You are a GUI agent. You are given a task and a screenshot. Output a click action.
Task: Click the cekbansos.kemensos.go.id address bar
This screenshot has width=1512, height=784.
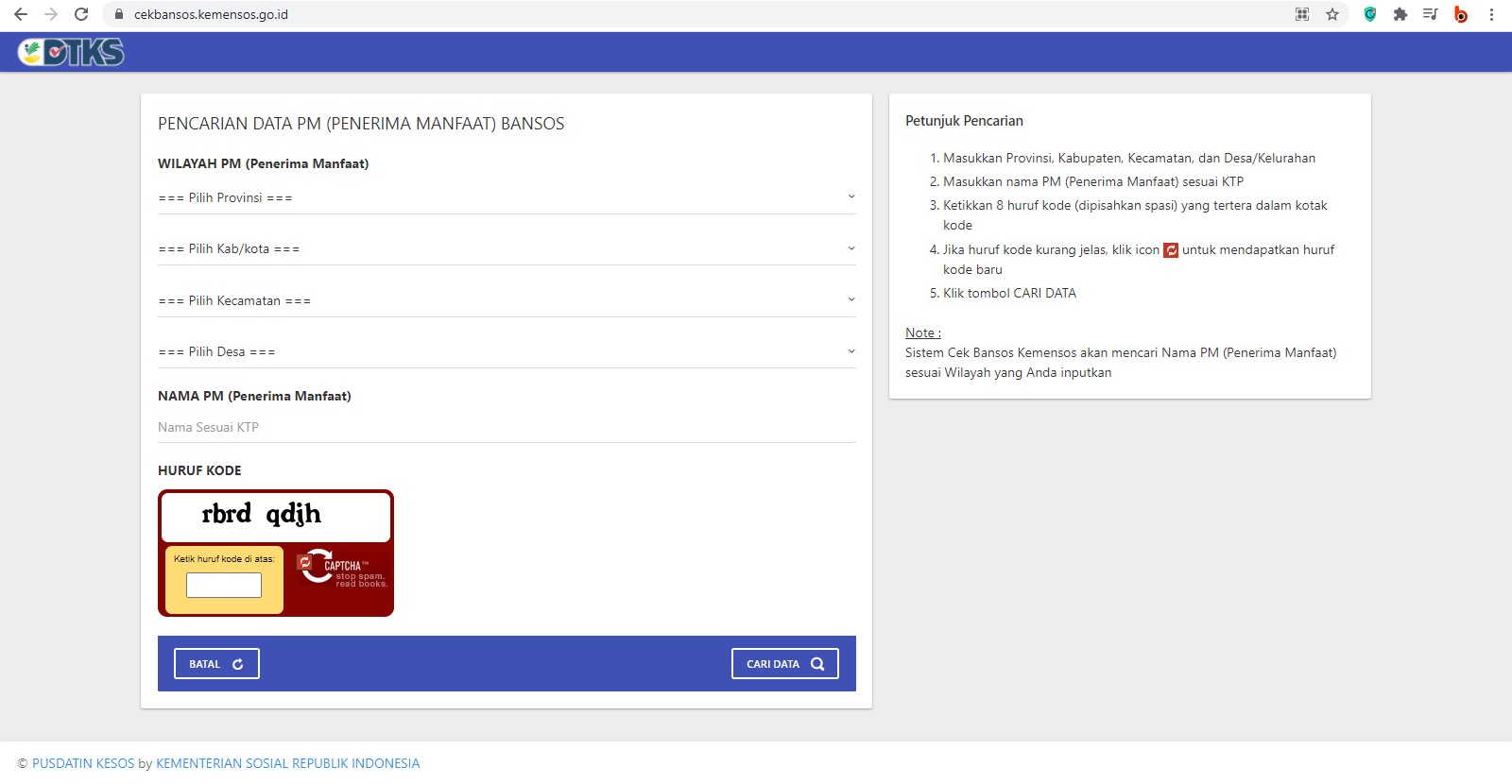pyautogui.click(x=699, y=14)
